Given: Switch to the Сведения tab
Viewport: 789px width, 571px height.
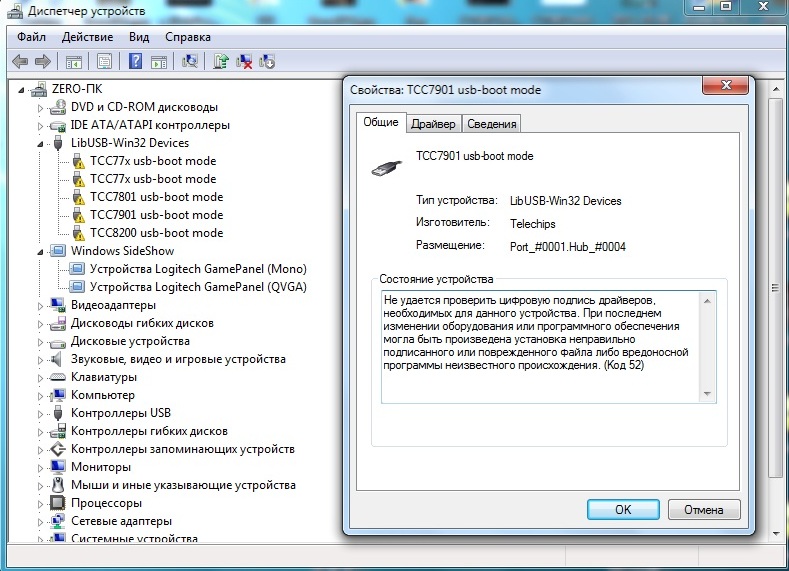Looking at the screenshot, I should click(x=492, y=124).
